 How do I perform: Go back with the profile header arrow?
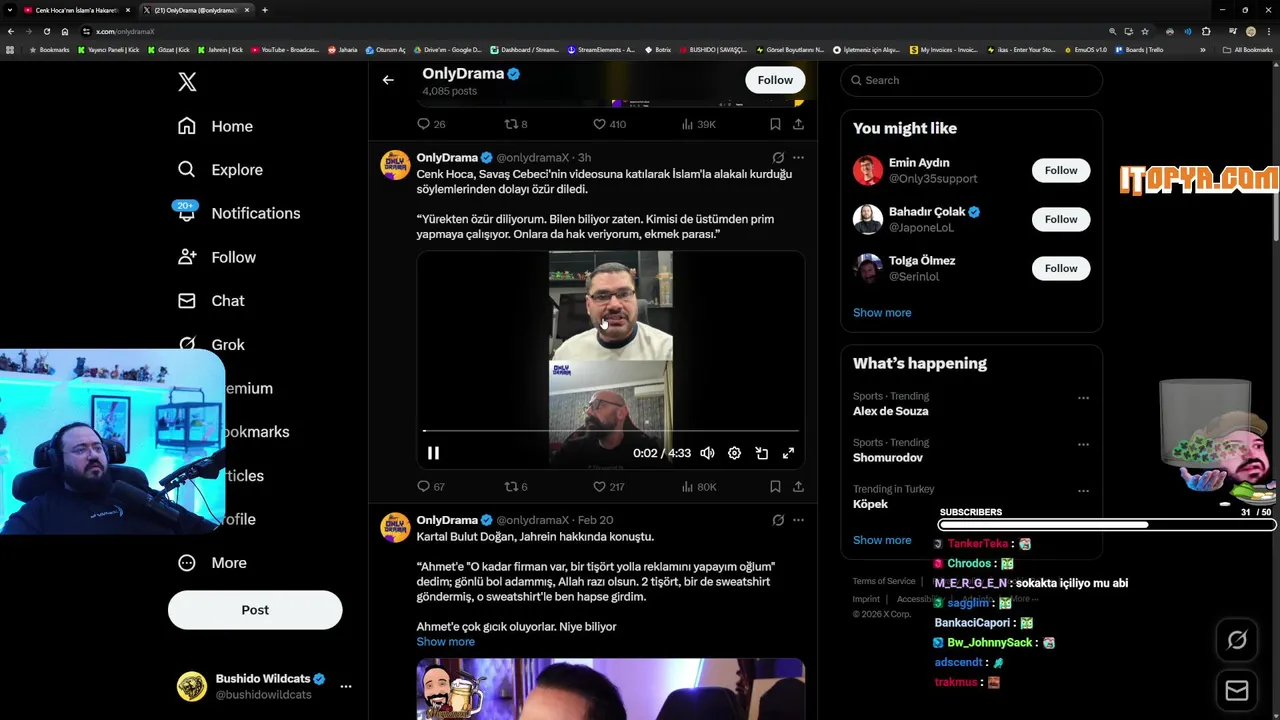(388, 80)
